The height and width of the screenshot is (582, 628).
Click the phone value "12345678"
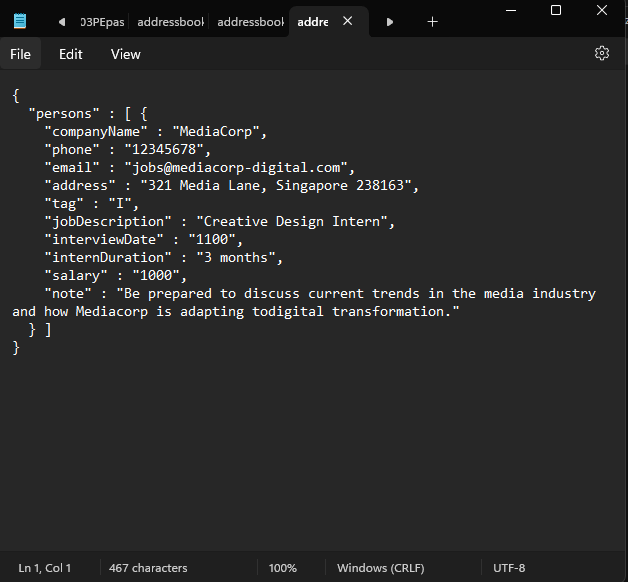[x=164, y=149]
